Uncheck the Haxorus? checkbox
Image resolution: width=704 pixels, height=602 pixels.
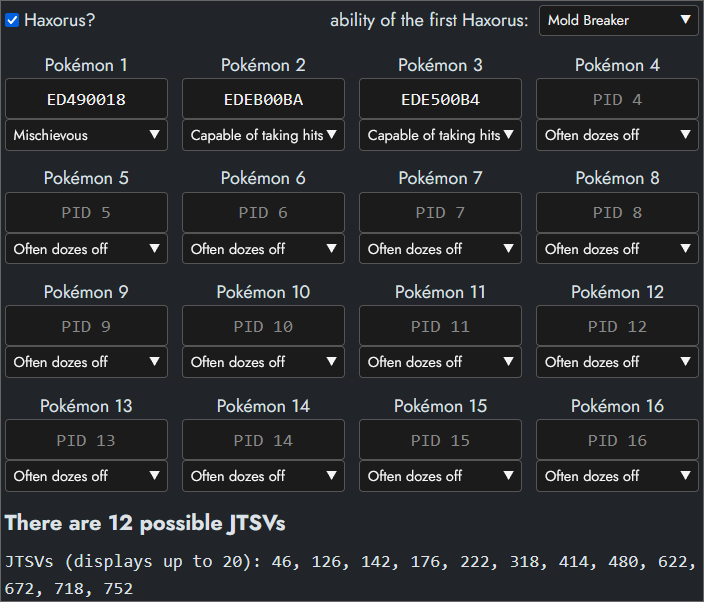coord(12,20)
